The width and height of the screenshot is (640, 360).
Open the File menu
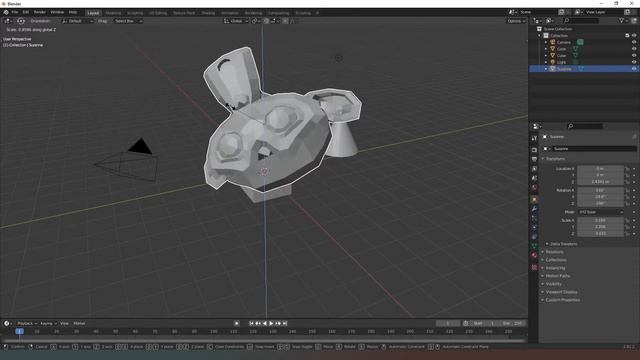(15, 12)
